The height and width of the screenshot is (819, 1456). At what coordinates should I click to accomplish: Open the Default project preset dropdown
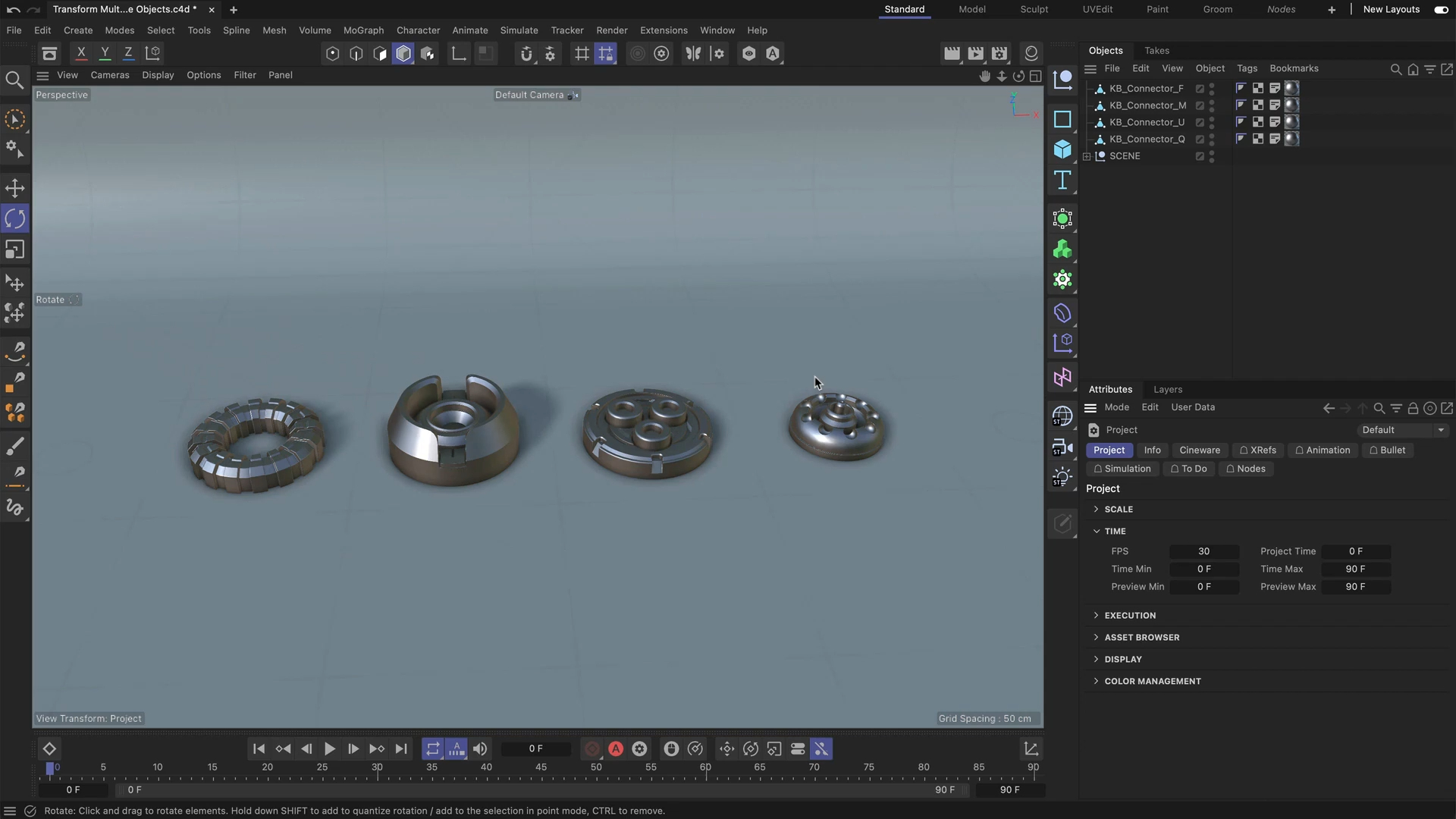click(x=1402, y=430)
